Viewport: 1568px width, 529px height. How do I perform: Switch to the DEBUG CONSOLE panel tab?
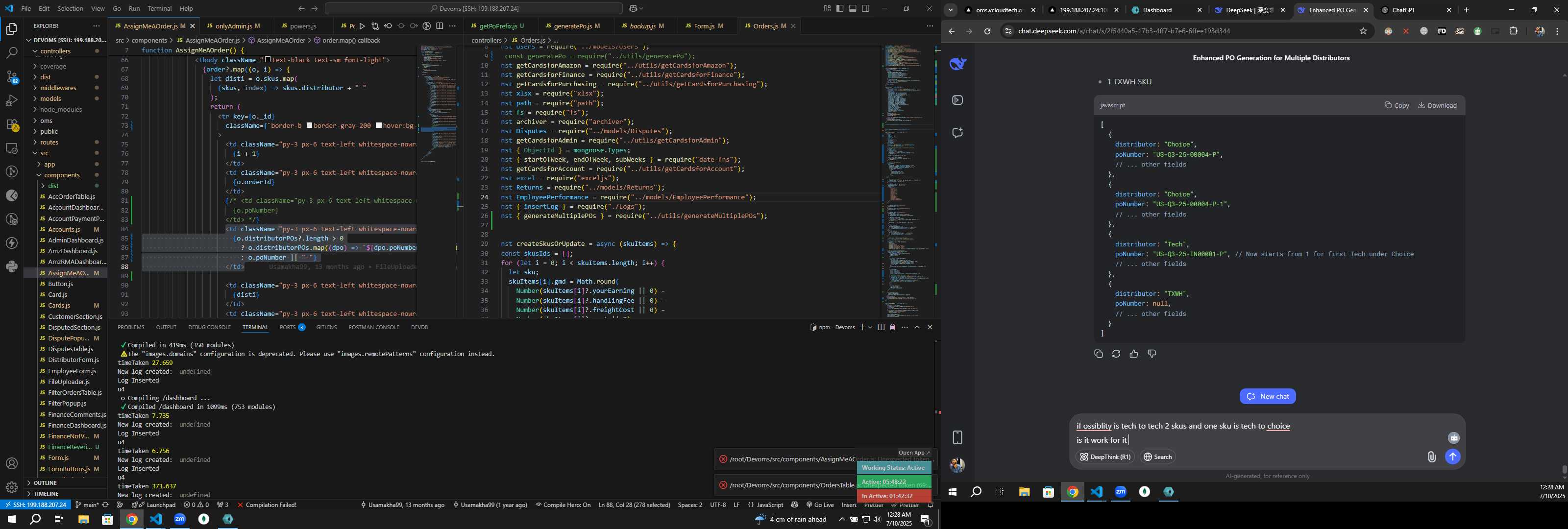click(x=209, y=328)
